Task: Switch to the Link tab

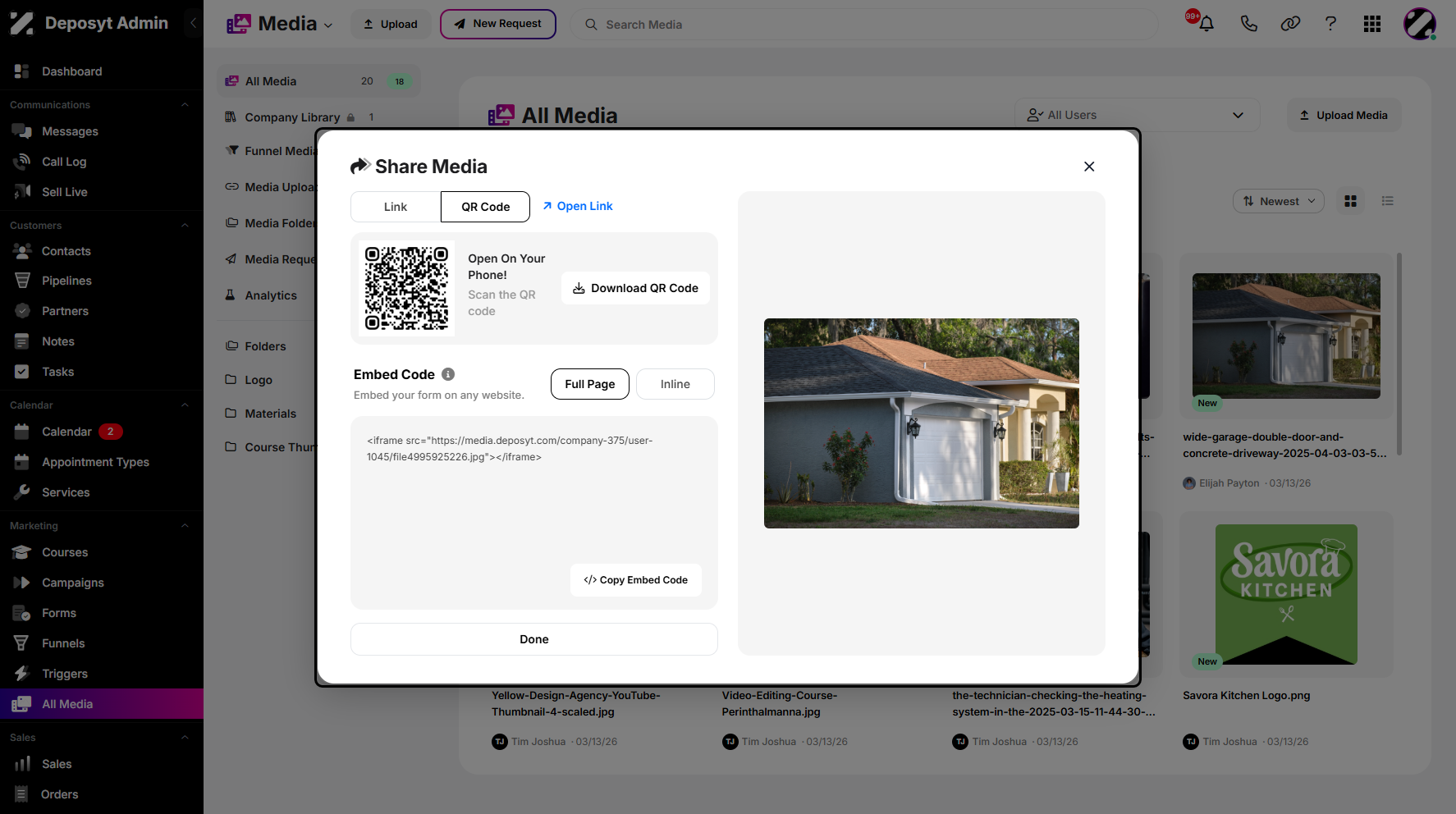Action: (x=396, y=207)
